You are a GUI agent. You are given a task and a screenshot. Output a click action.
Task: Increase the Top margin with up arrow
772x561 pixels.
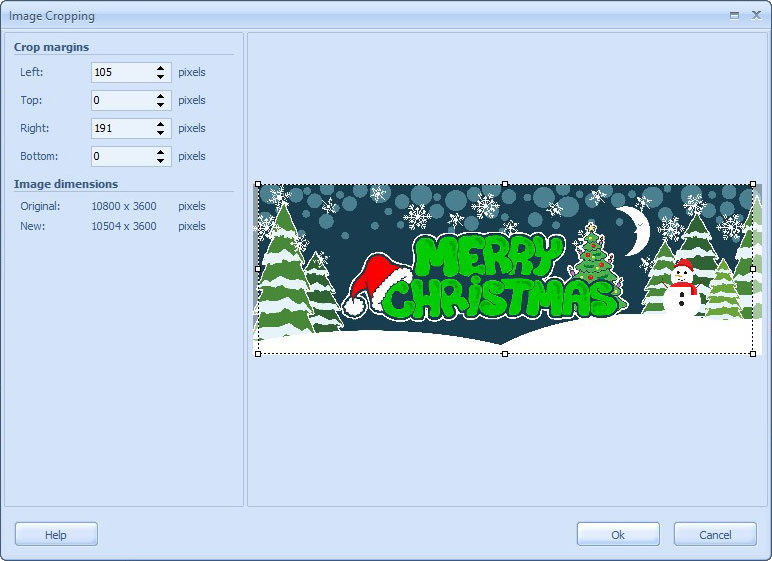[x=161, y=97]
